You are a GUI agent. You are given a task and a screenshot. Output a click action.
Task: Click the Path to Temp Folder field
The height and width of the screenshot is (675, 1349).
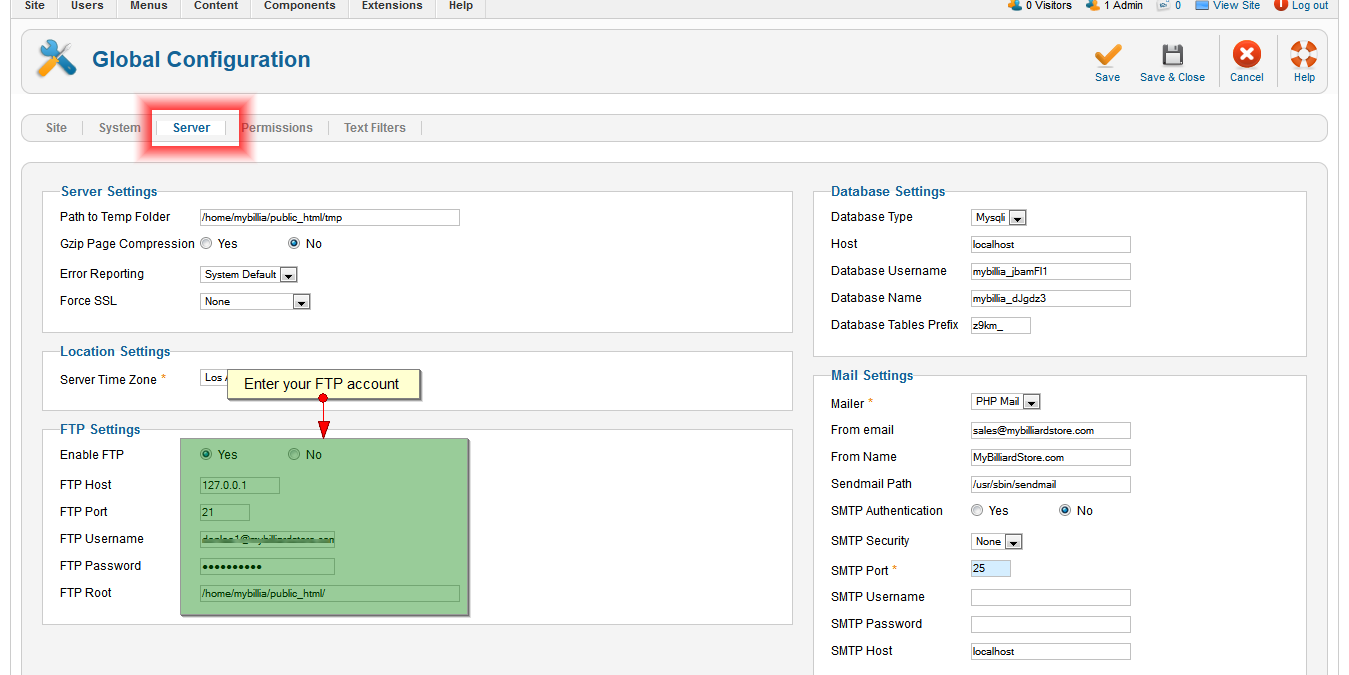click(329, 217)
